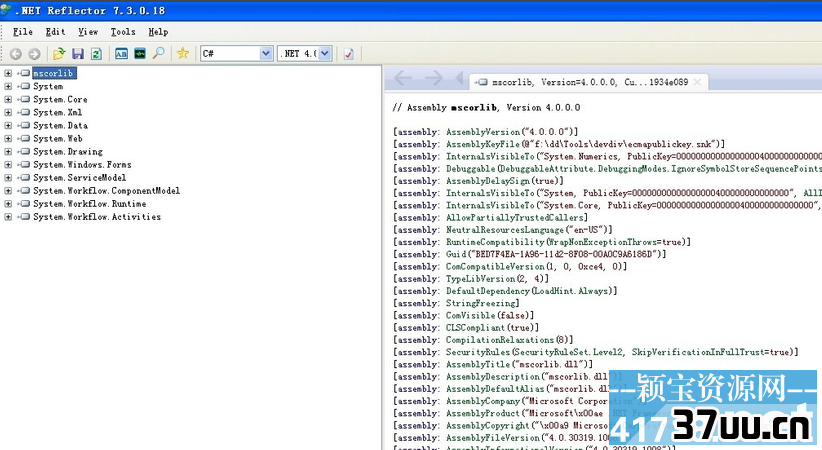Expand the System.Windows.Forms tree node
The width and height of the screenshot is (822, 450).
point(8,165)
